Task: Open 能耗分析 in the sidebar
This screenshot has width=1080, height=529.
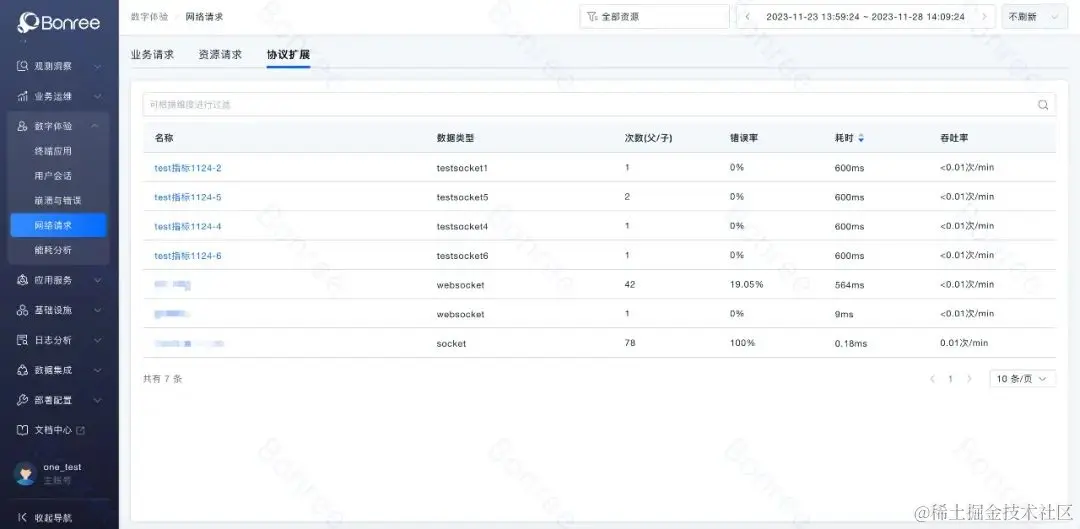Action: click(x=53, y=250)
